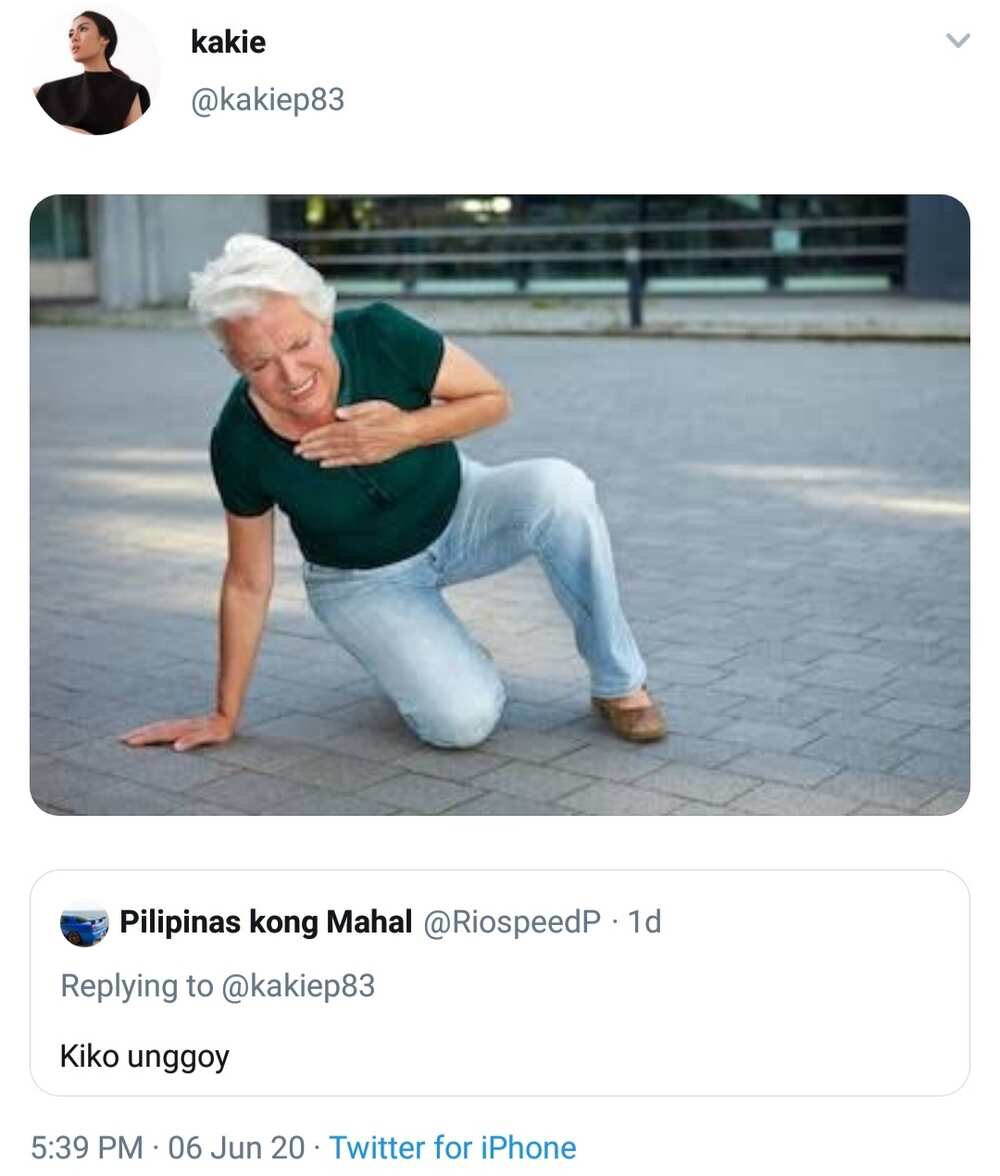
Task: Click the Replying to label
Action: tap(137, 986)
